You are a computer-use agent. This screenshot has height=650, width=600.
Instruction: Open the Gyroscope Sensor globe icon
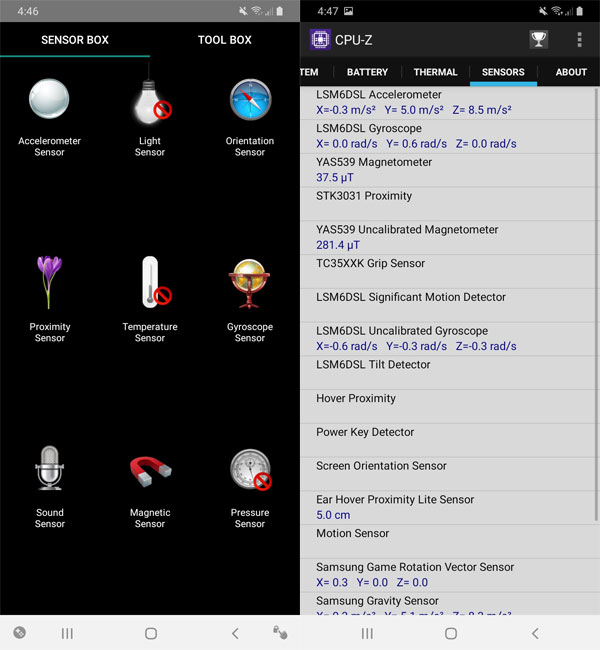click(x=250, y=283)
